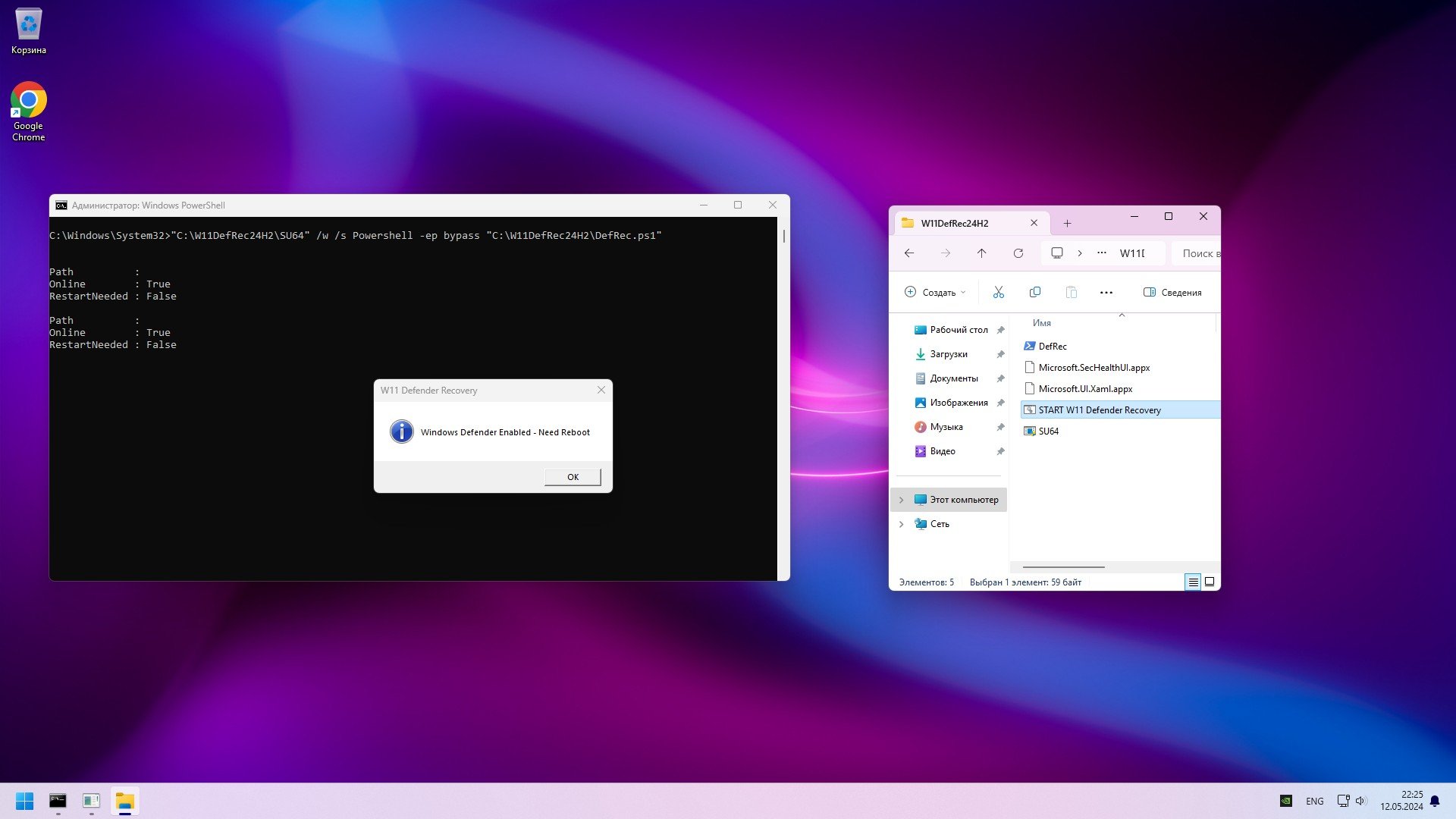
Task: Expand Этот компьютер tree node
Action: [x=901, y=500]
